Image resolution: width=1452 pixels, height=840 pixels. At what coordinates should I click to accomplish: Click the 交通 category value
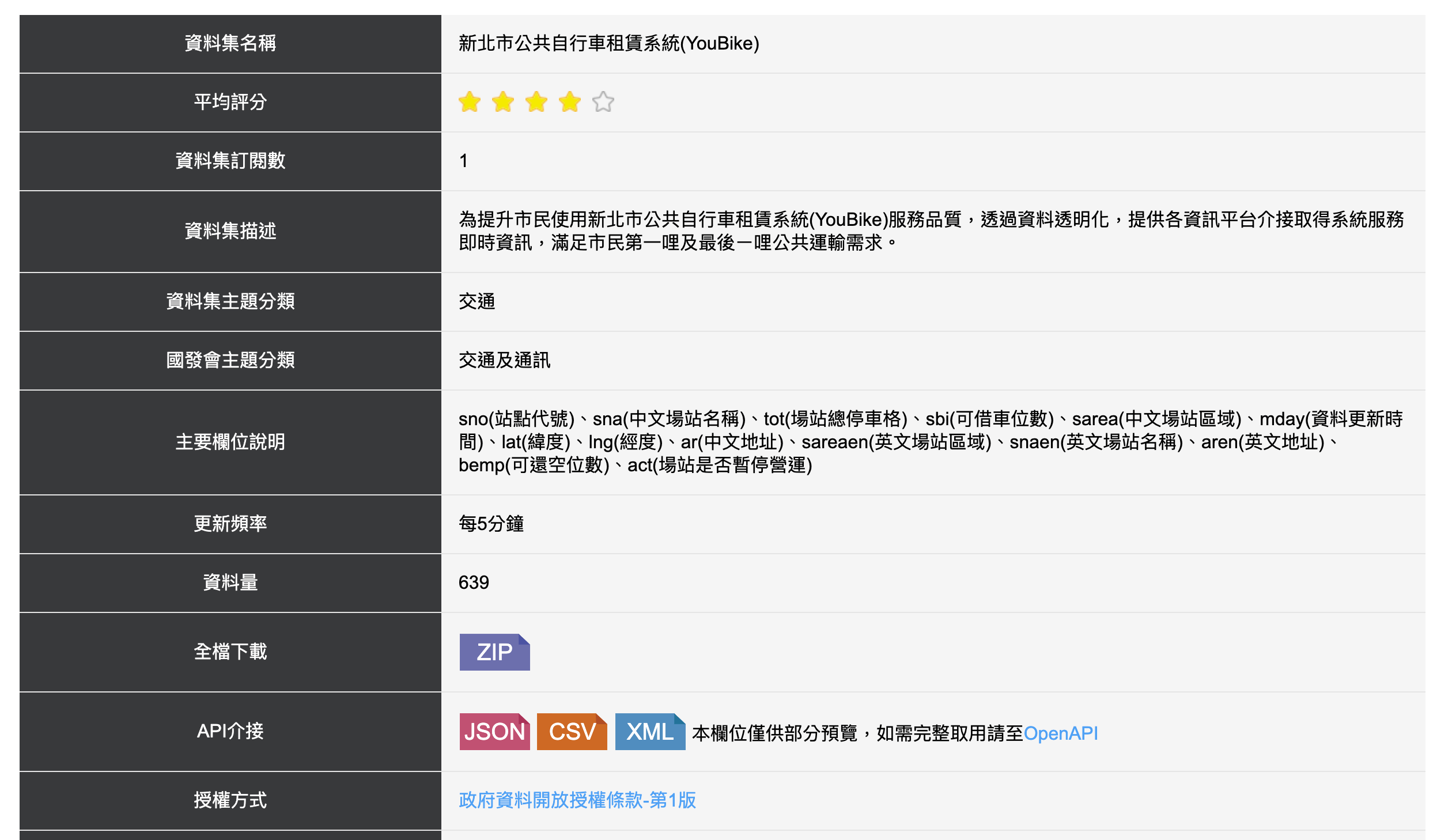pyautogui.click(x=477, y=301)
